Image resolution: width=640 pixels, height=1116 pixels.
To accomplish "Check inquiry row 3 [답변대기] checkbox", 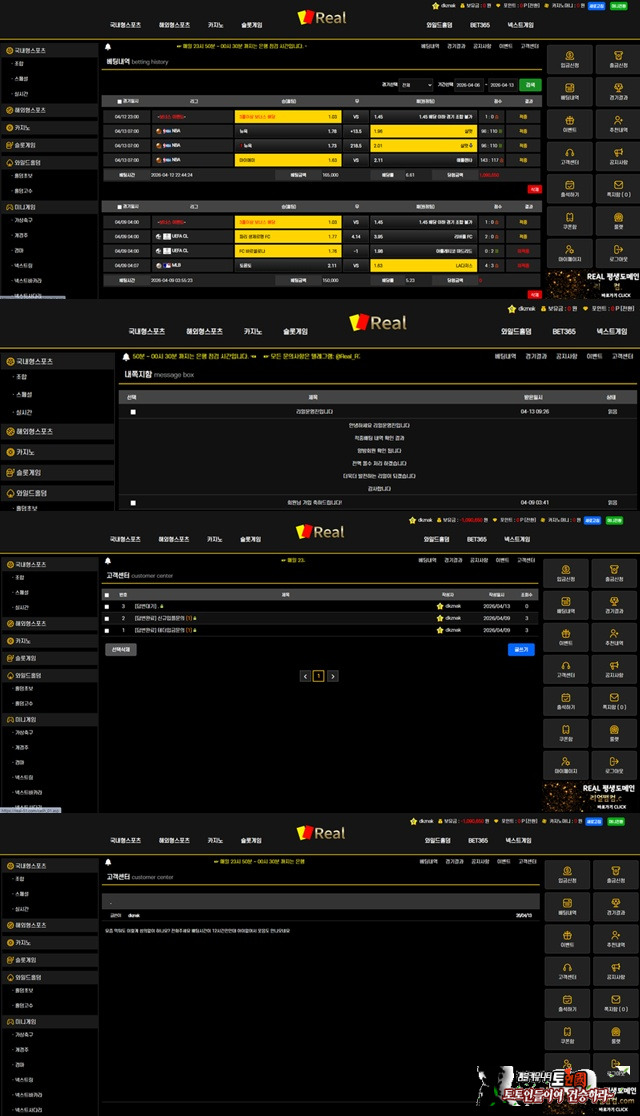I will 107,607.
